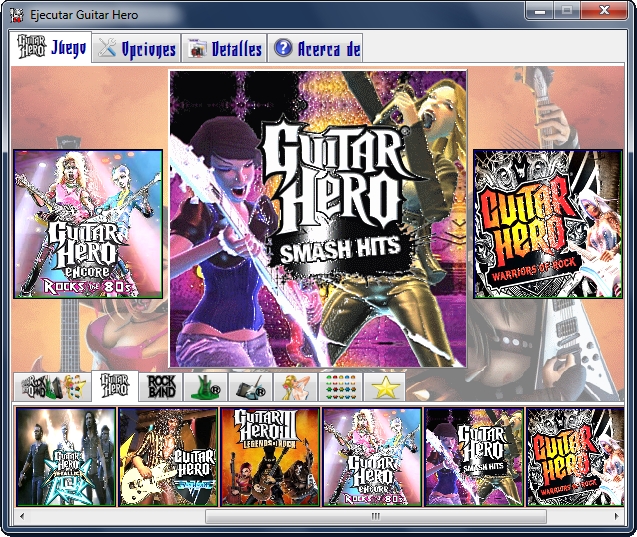Choose Guitar Hero III Legends of Rock thumbnail
637x537 pixels.
[270, 456]
